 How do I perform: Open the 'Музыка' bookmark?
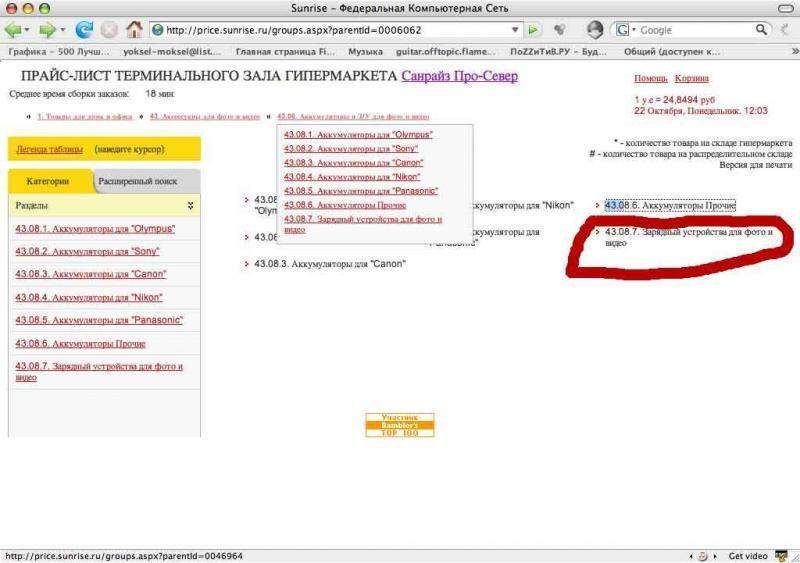pyautogui.click(x=365, y=52)
